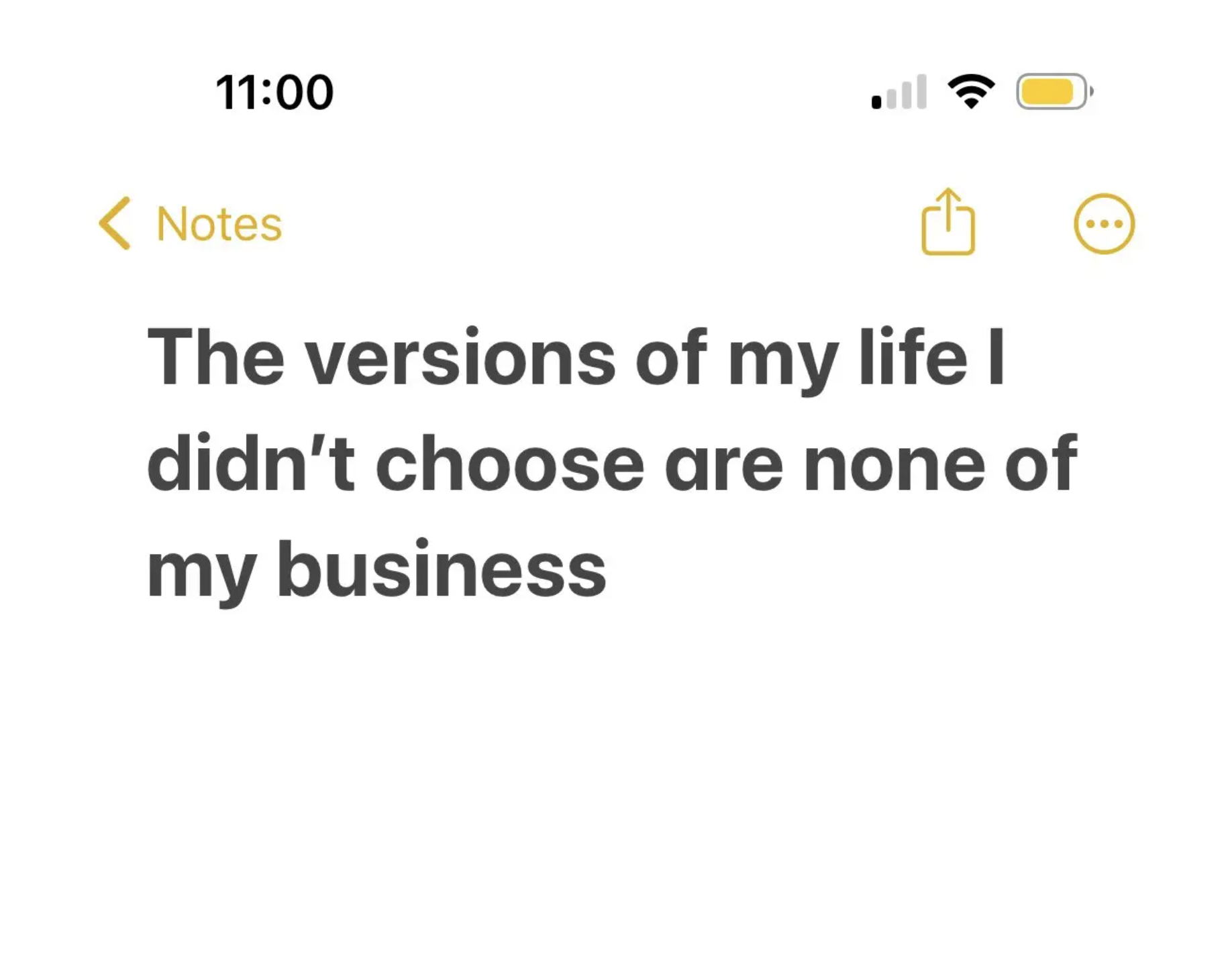Viewport: 1232px width, 958px height.
Task: Click the word "business" in the note
Action: pos(442,570)
